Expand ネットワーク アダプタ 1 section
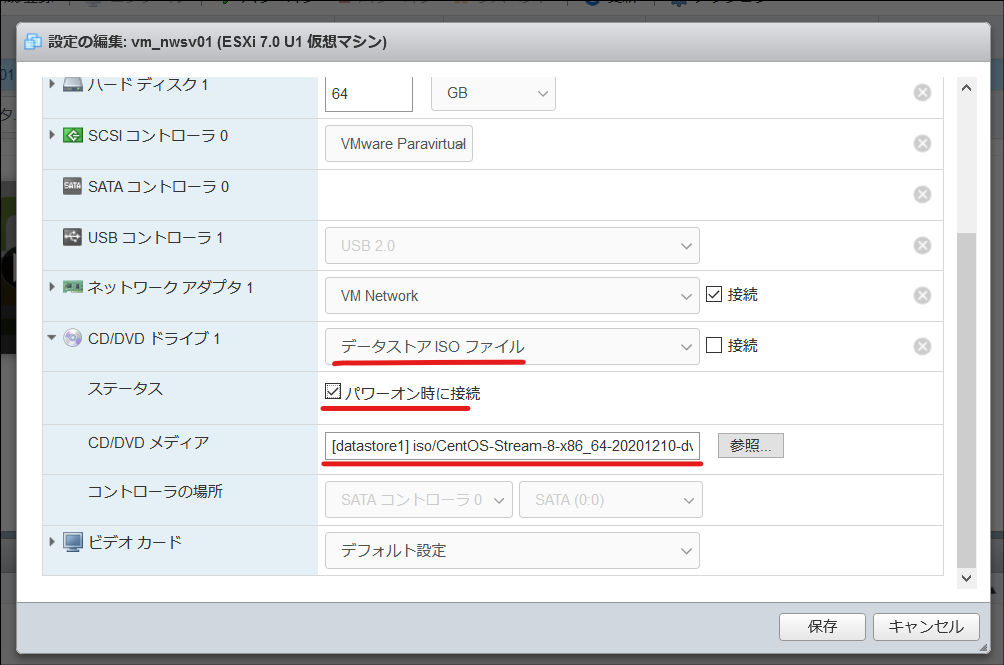The height and width of the screenshot is (665, 1004). 52,287
